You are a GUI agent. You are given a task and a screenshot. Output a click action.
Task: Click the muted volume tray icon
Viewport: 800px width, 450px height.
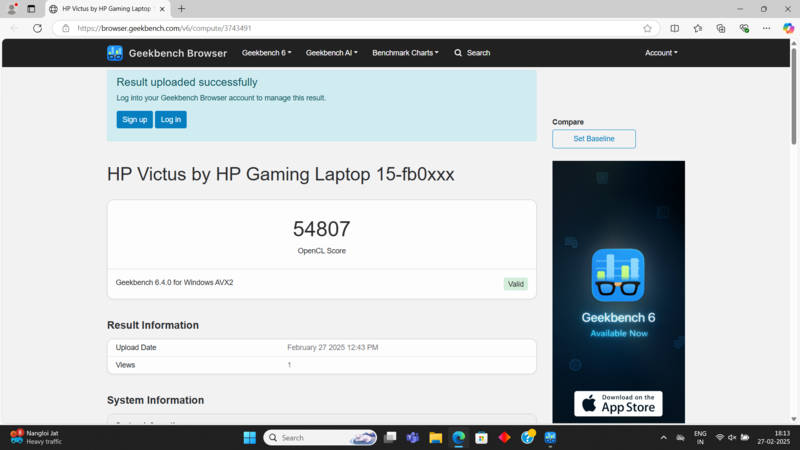pos(732,437)
